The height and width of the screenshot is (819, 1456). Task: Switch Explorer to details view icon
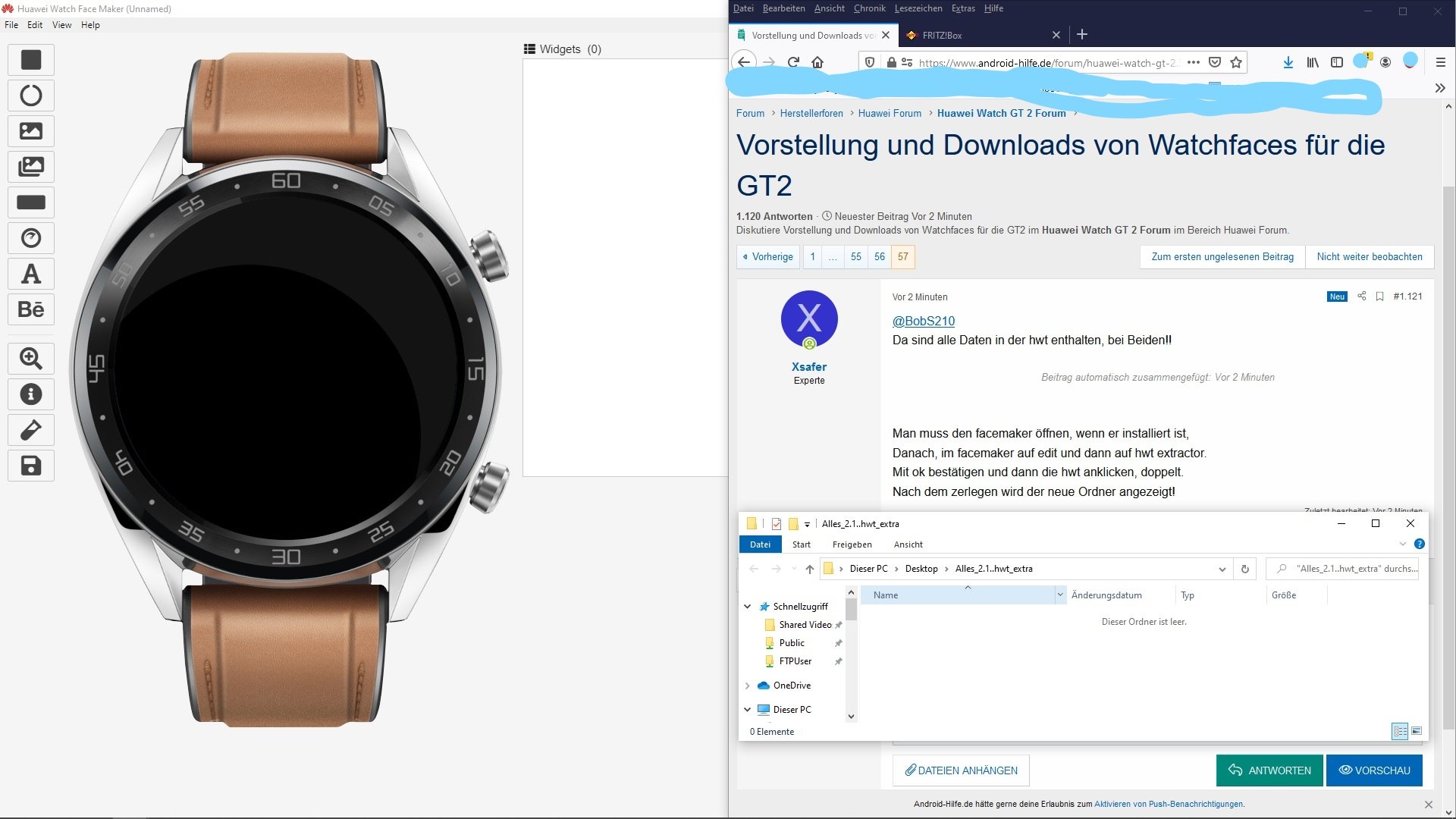(1400, 731)
